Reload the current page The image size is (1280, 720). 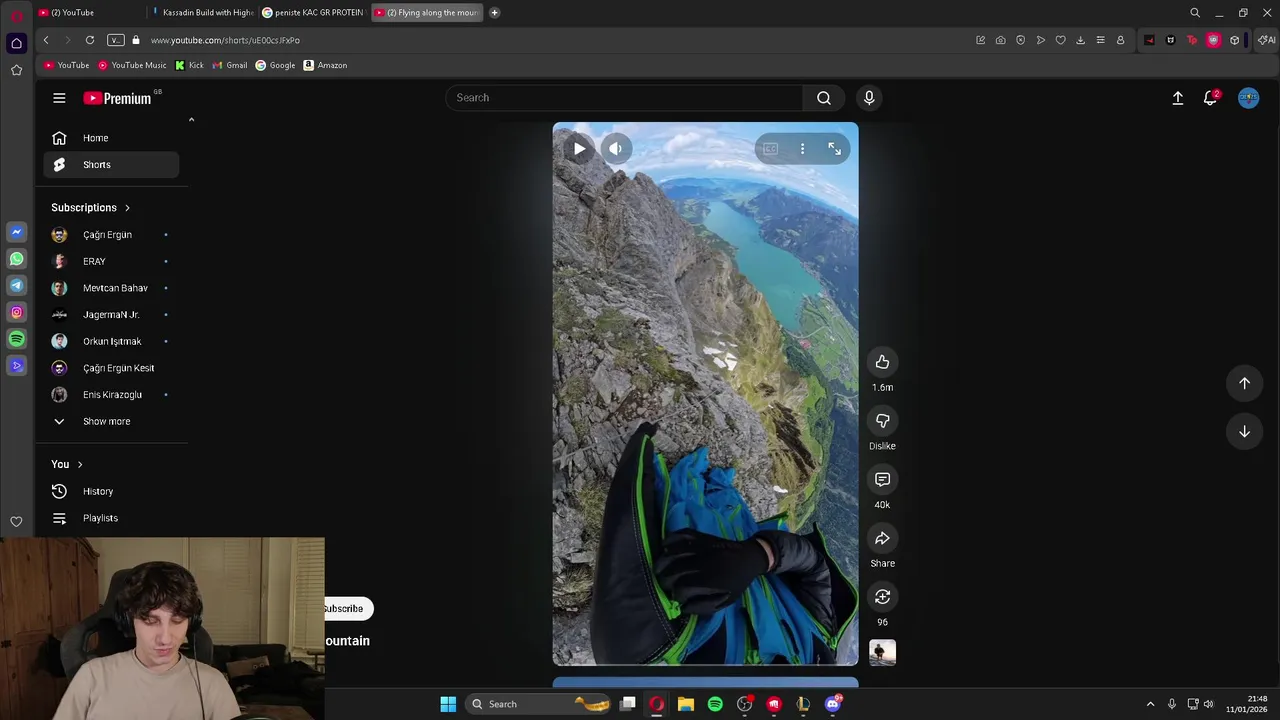(x=90, y=40)
